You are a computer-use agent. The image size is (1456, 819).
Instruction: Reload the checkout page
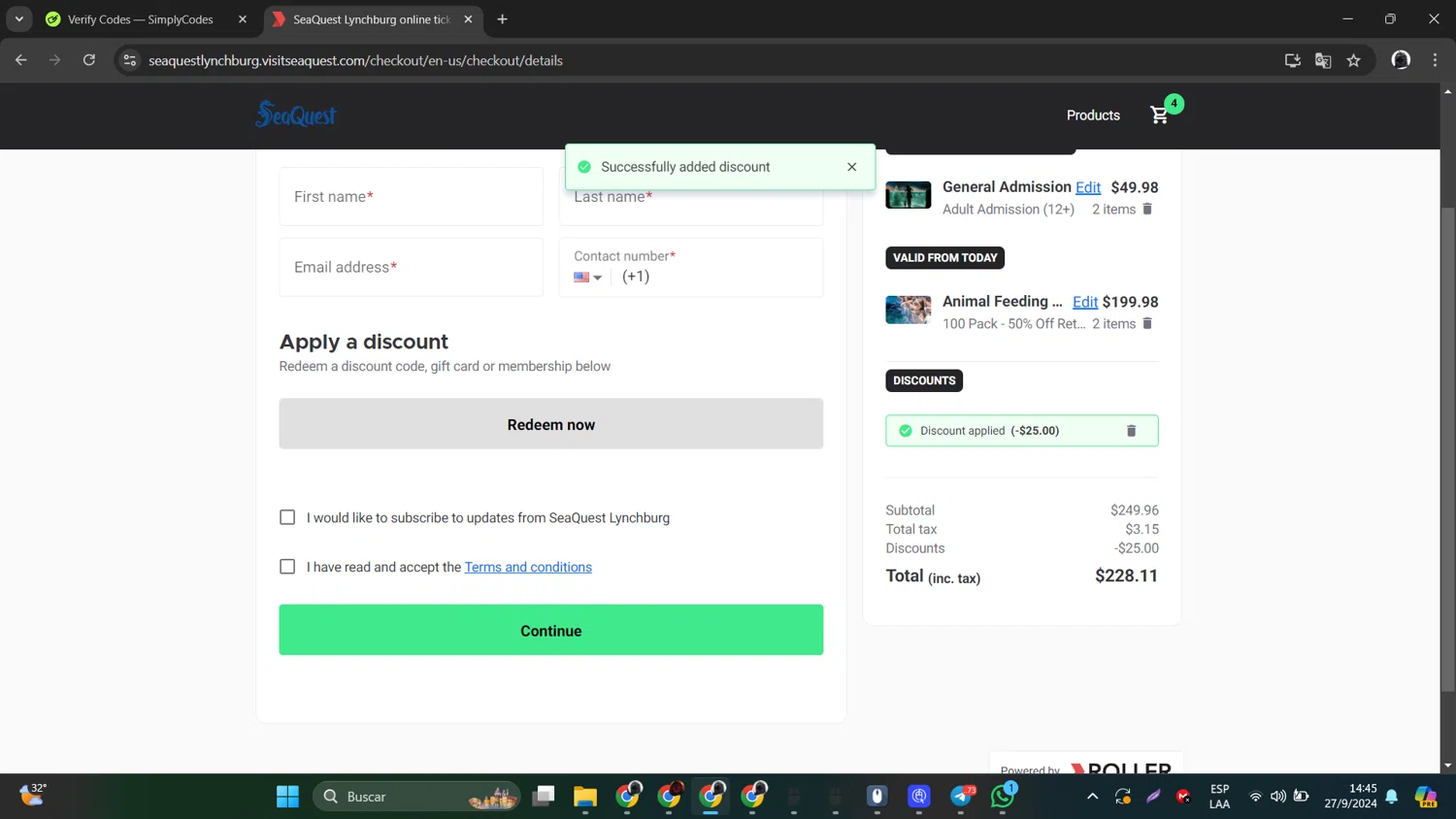tap(89, 60)
